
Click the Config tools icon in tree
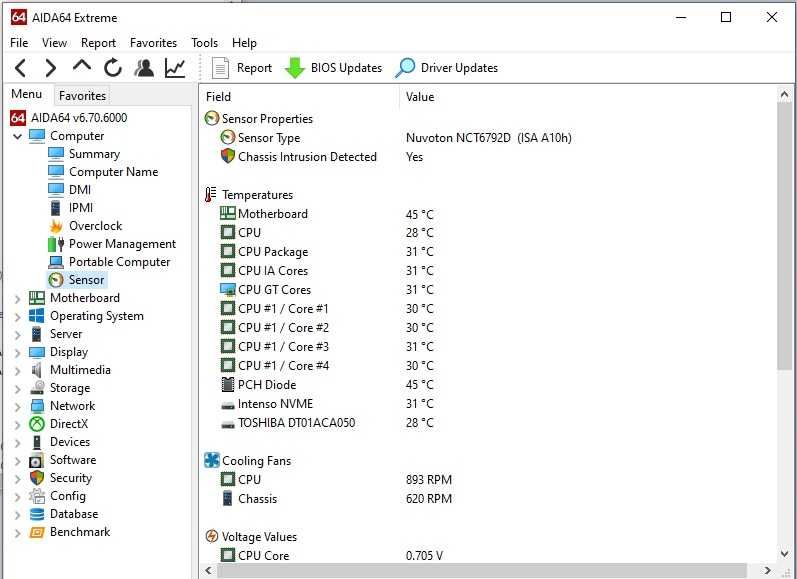(x=37, y=496)
